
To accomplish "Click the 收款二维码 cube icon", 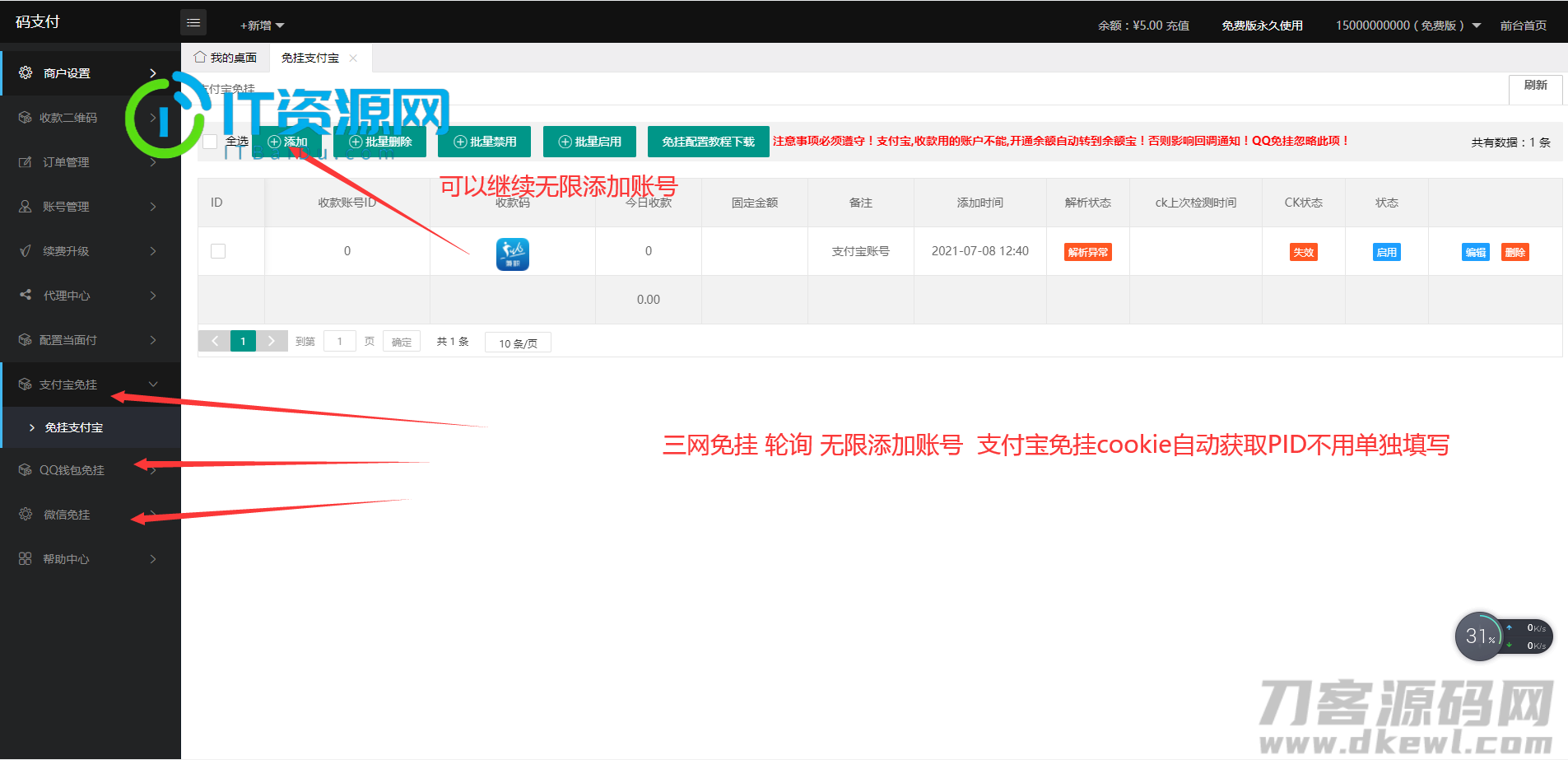I will [x=26, y=118].
